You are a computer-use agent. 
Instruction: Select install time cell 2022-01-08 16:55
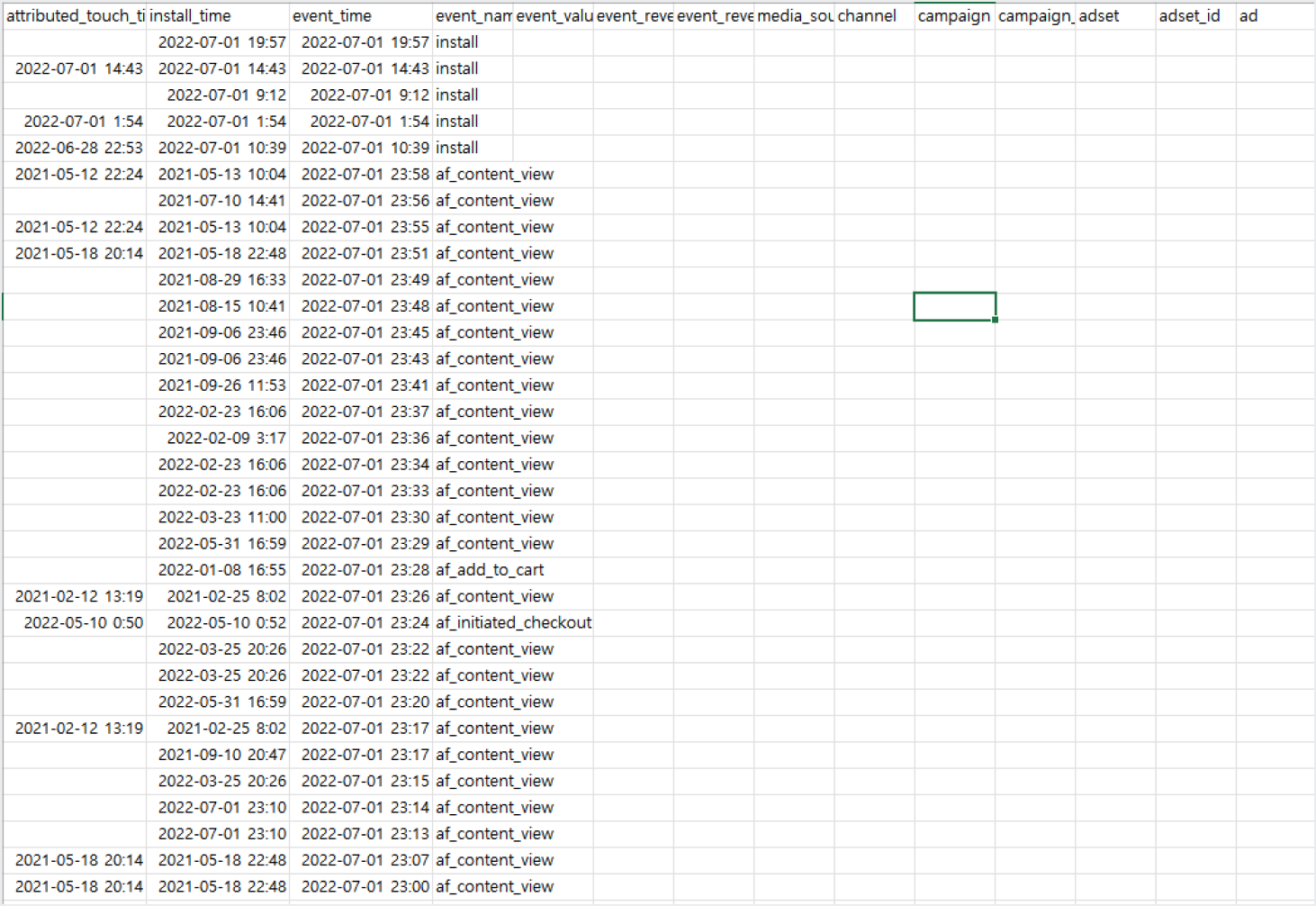[221, 570]
